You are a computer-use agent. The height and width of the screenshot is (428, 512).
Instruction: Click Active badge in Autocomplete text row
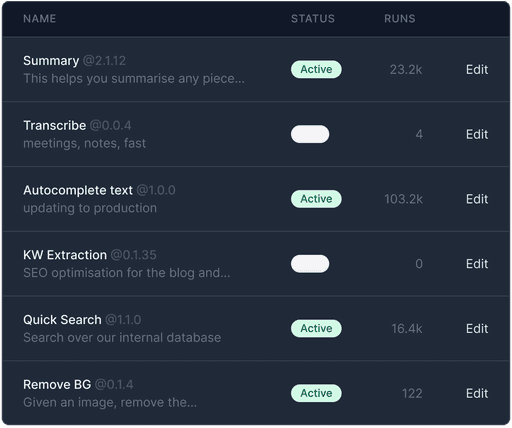tap(316, 199)
